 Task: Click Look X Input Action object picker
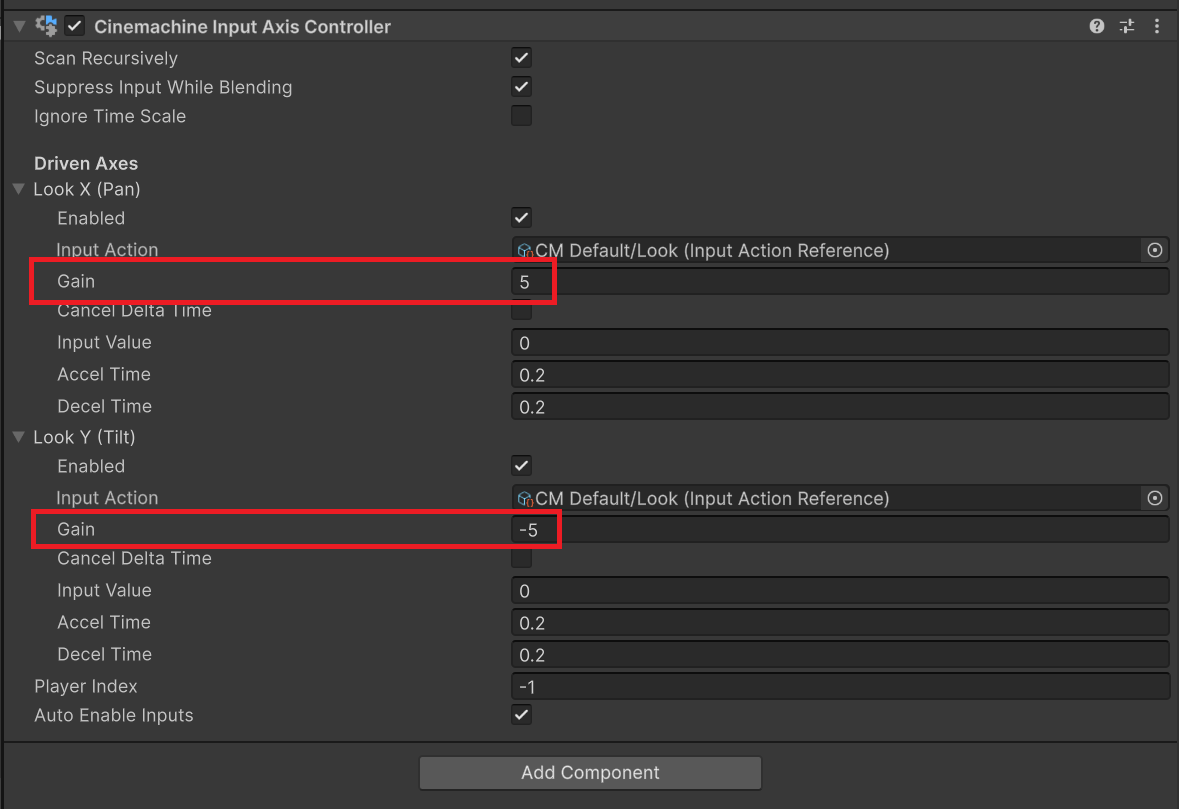(1155, 250)
